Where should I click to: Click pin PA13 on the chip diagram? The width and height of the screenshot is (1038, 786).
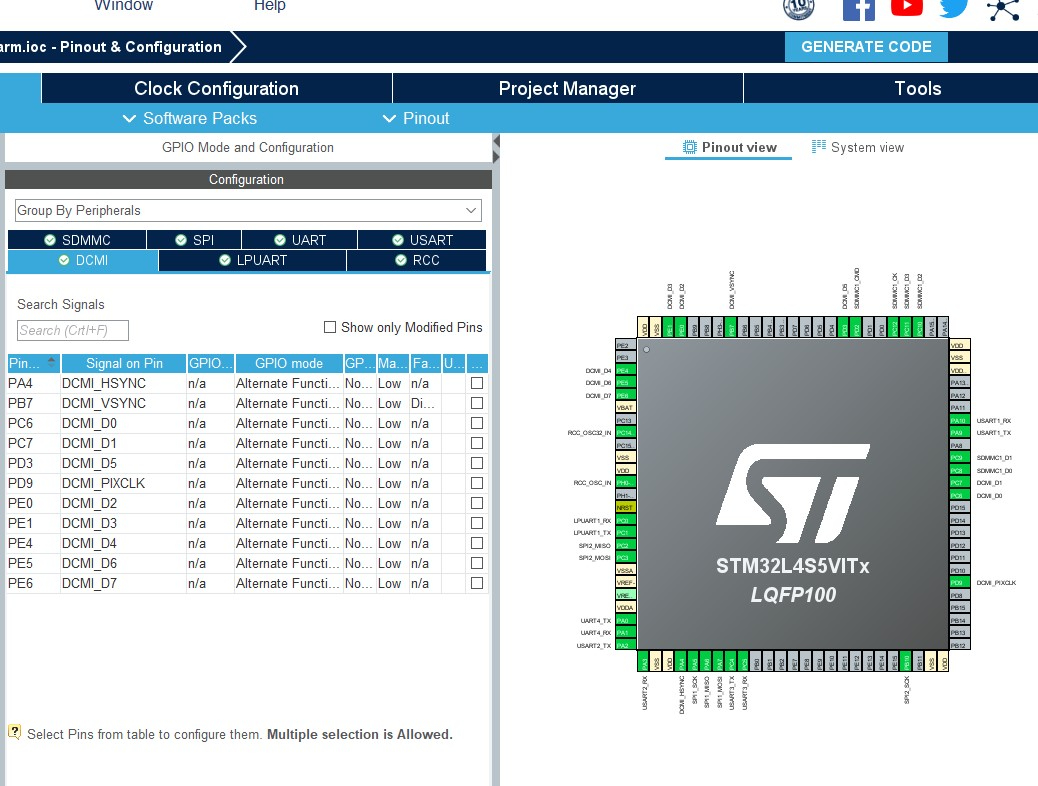(x=959, y=383)
